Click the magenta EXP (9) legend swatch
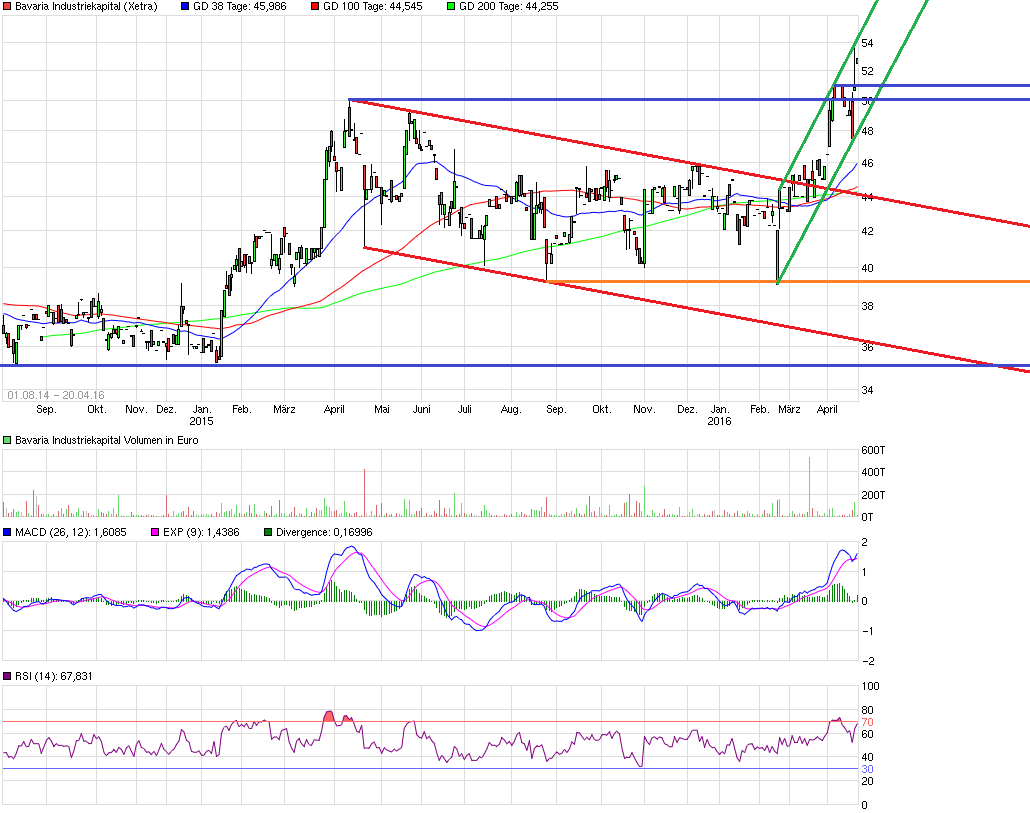 [155, 532]
